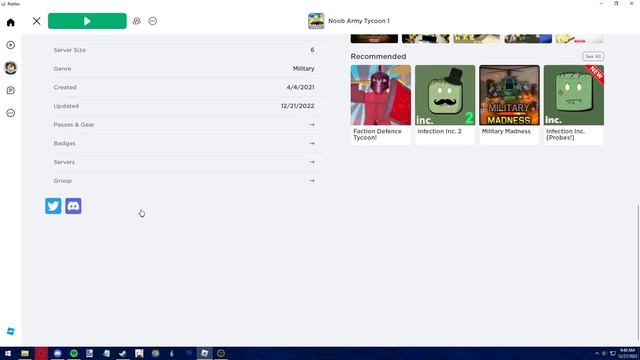Expand the Group row arrow
The height and width of the screenshot is (360, 640).
click(x=312, y=180)
